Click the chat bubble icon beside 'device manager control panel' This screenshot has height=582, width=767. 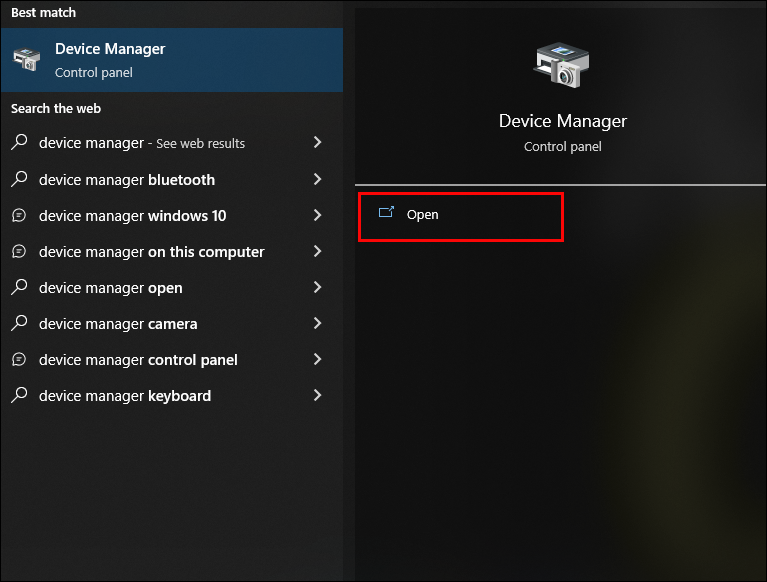(19, 360)
